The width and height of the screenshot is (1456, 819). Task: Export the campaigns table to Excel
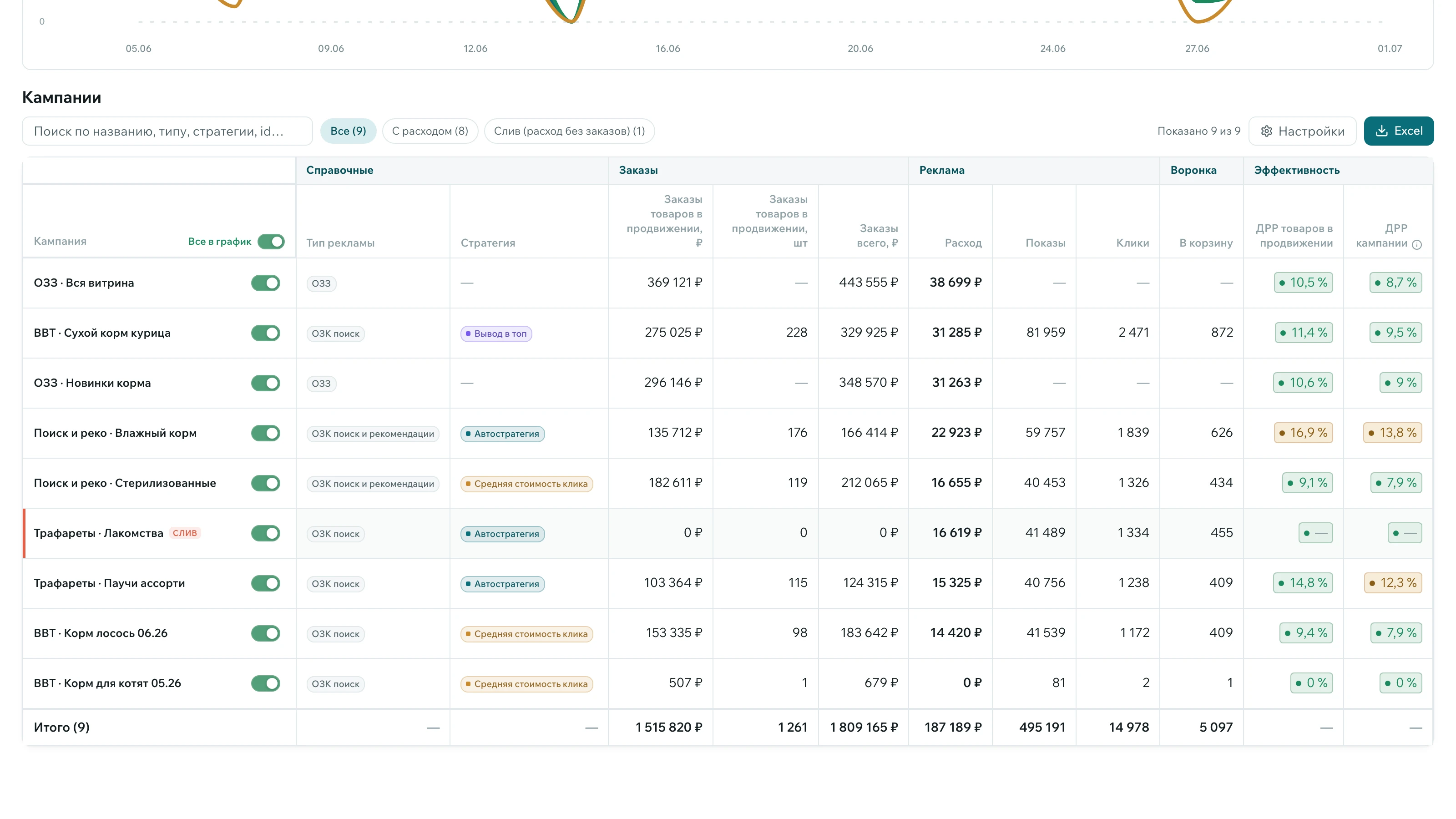(x=1398, y=131)
